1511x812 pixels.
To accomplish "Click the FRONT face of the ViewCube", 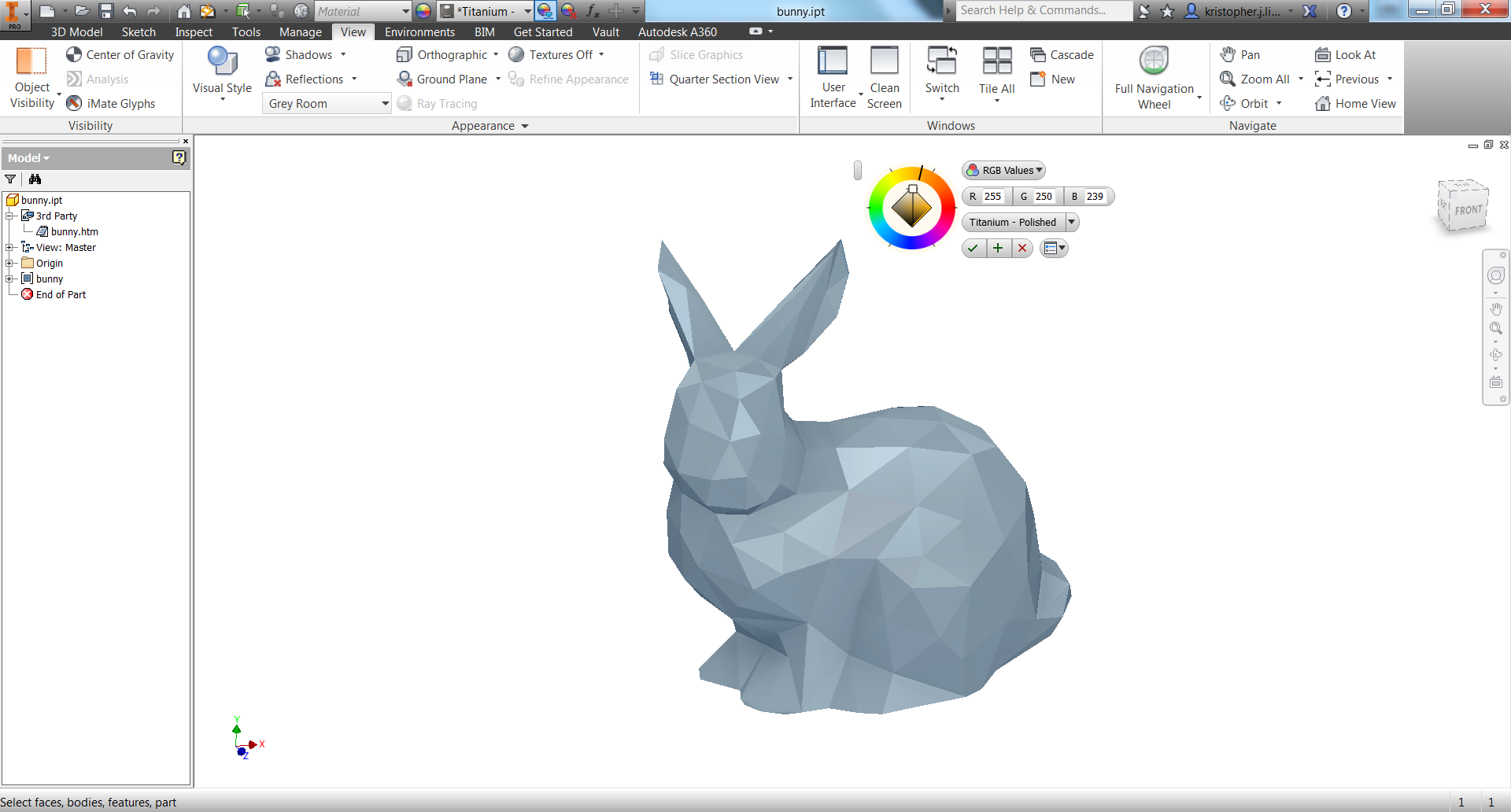I will point(1467,210).
